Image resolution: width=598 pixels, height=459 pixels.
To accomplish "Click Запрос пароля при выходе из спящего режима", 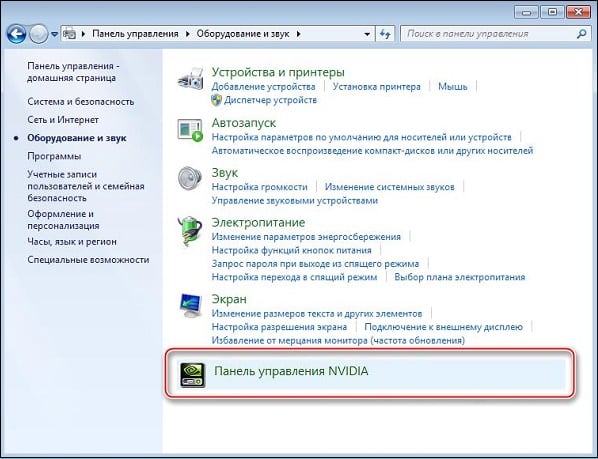I will click(x=315, y=263).
